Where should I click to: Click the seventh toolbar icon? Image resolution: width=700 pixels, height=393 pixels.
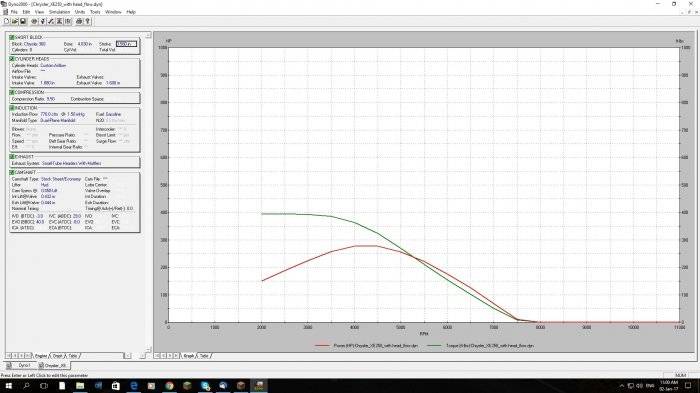[x=59, y=21]
